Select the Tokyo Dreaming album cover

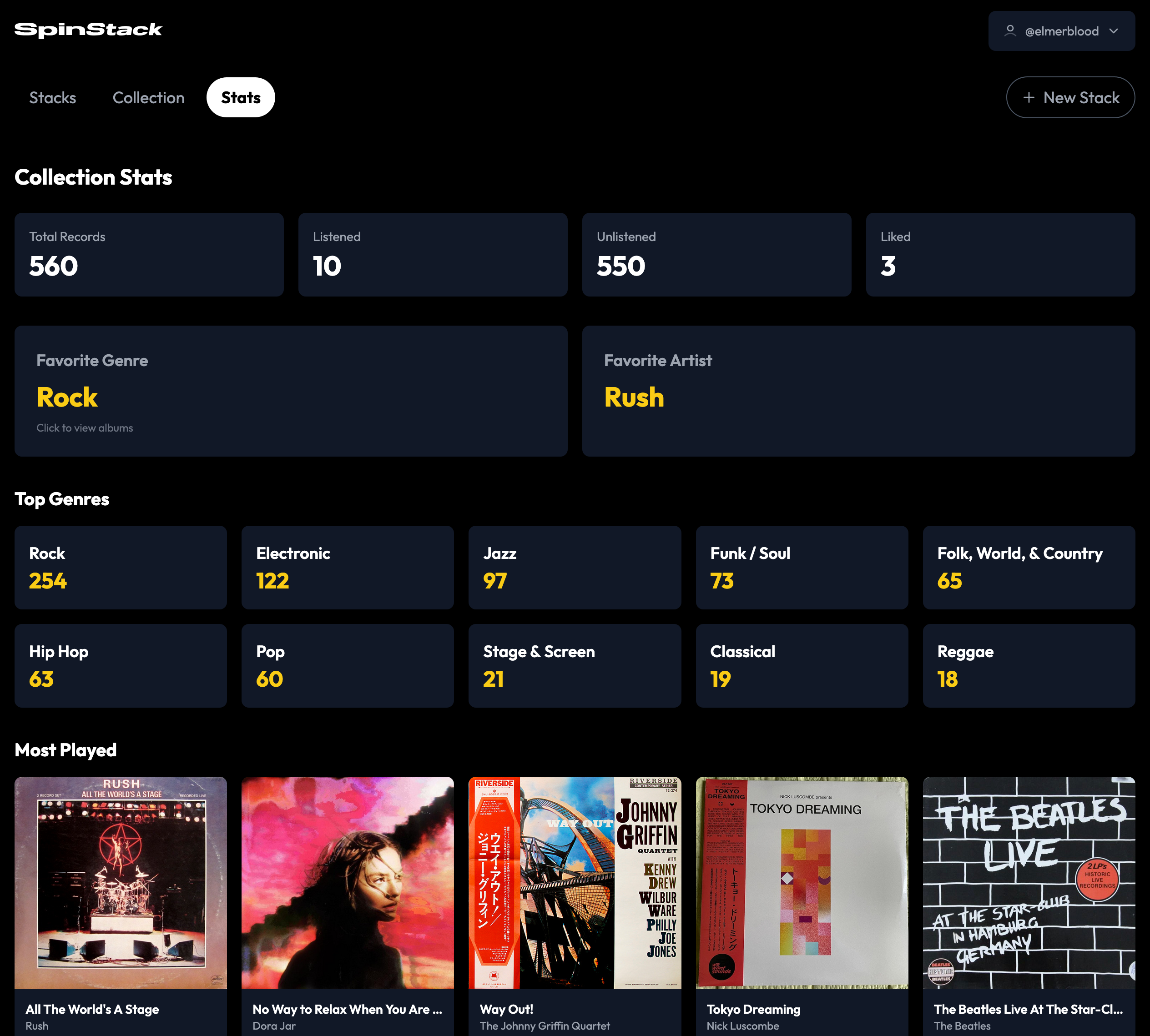(801, 882)
